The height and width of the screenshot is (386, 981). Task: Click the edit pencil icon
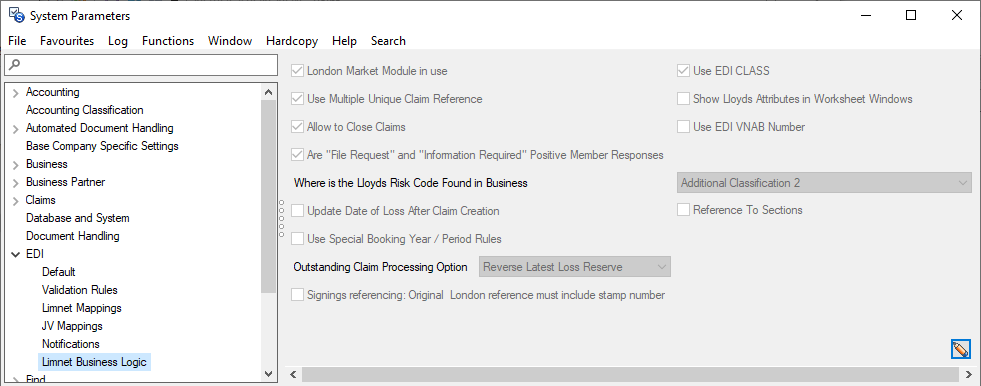point(960,349)
